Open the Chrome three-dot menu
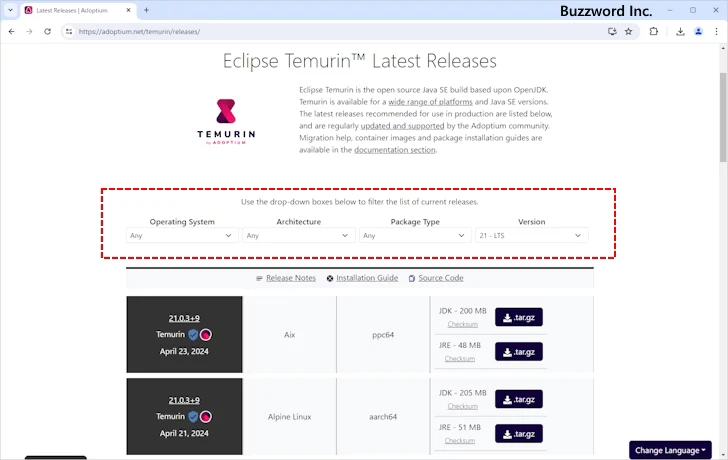 pyautogui.click(x=716, y=32)
